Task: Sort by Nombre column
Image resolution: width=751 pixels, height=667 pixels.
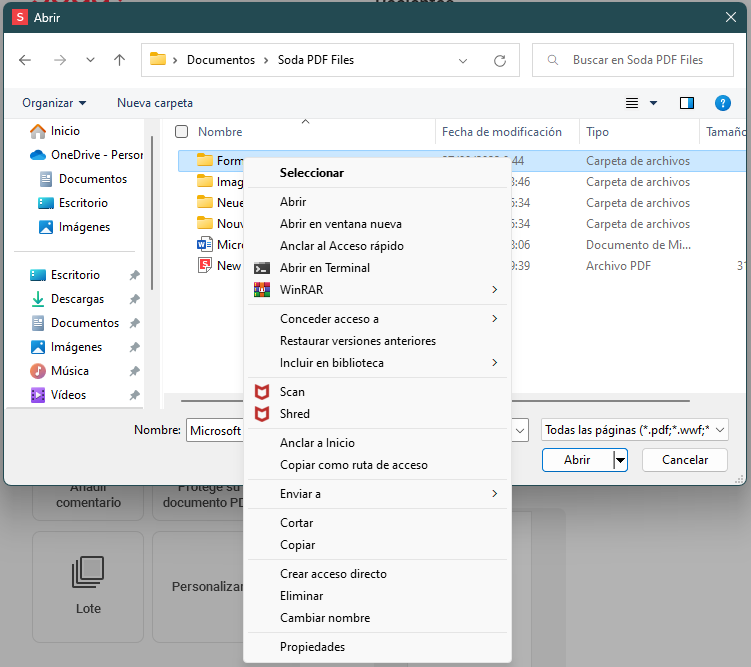Action: 220,132
